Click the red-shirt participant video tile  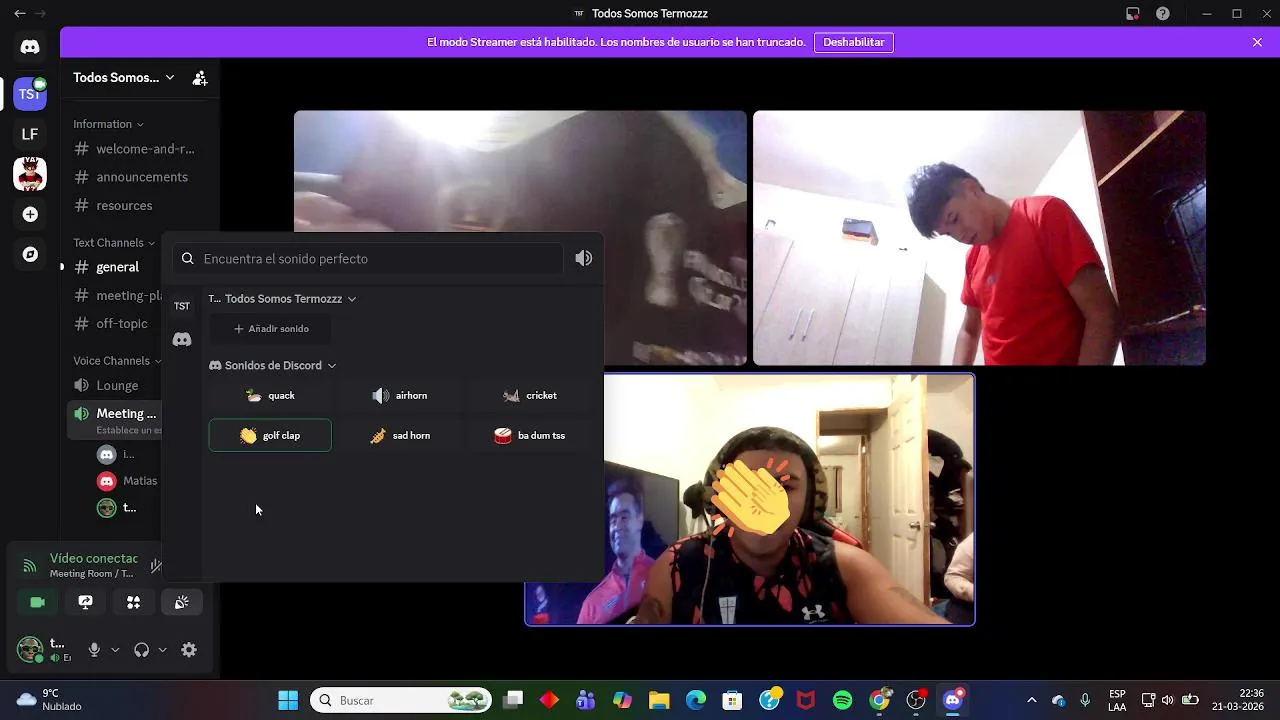[979, 238]
